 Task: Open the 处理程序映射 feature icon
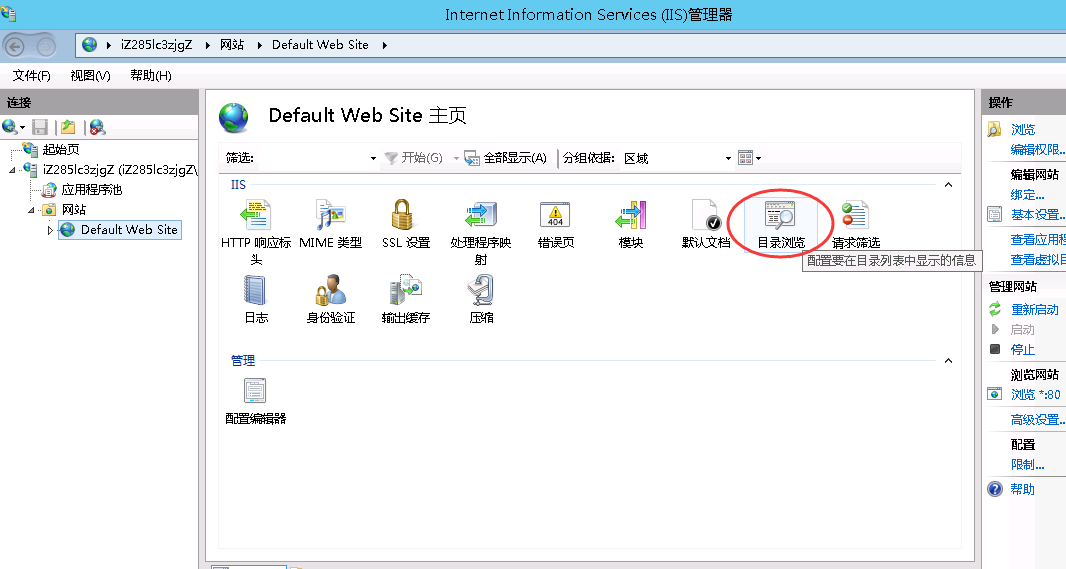tap(481, 216)
